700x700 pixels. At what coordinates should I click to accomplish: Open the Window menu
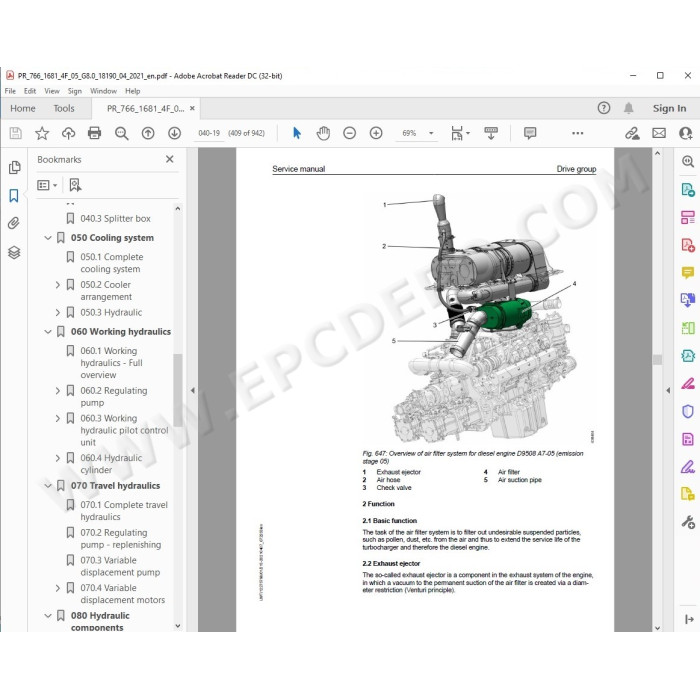pyautogui.click(x=103, y=91)
